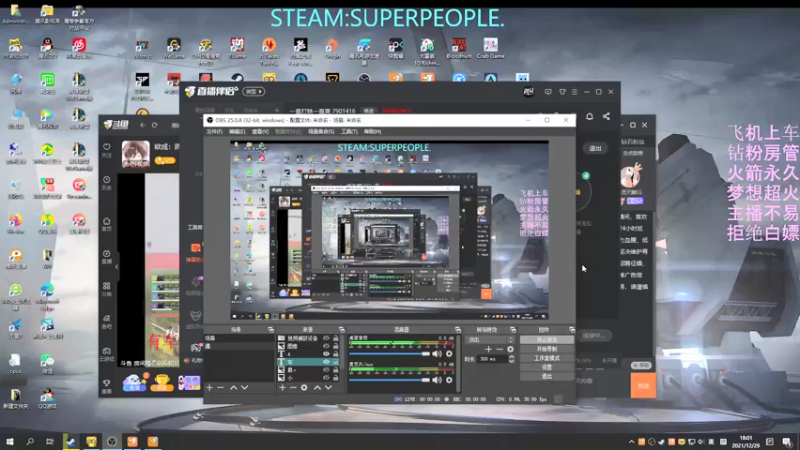The height and width of the screenshot is (450, 800).
Task: Click back arrow in Douyu window
Action: (x=142, y=125)
